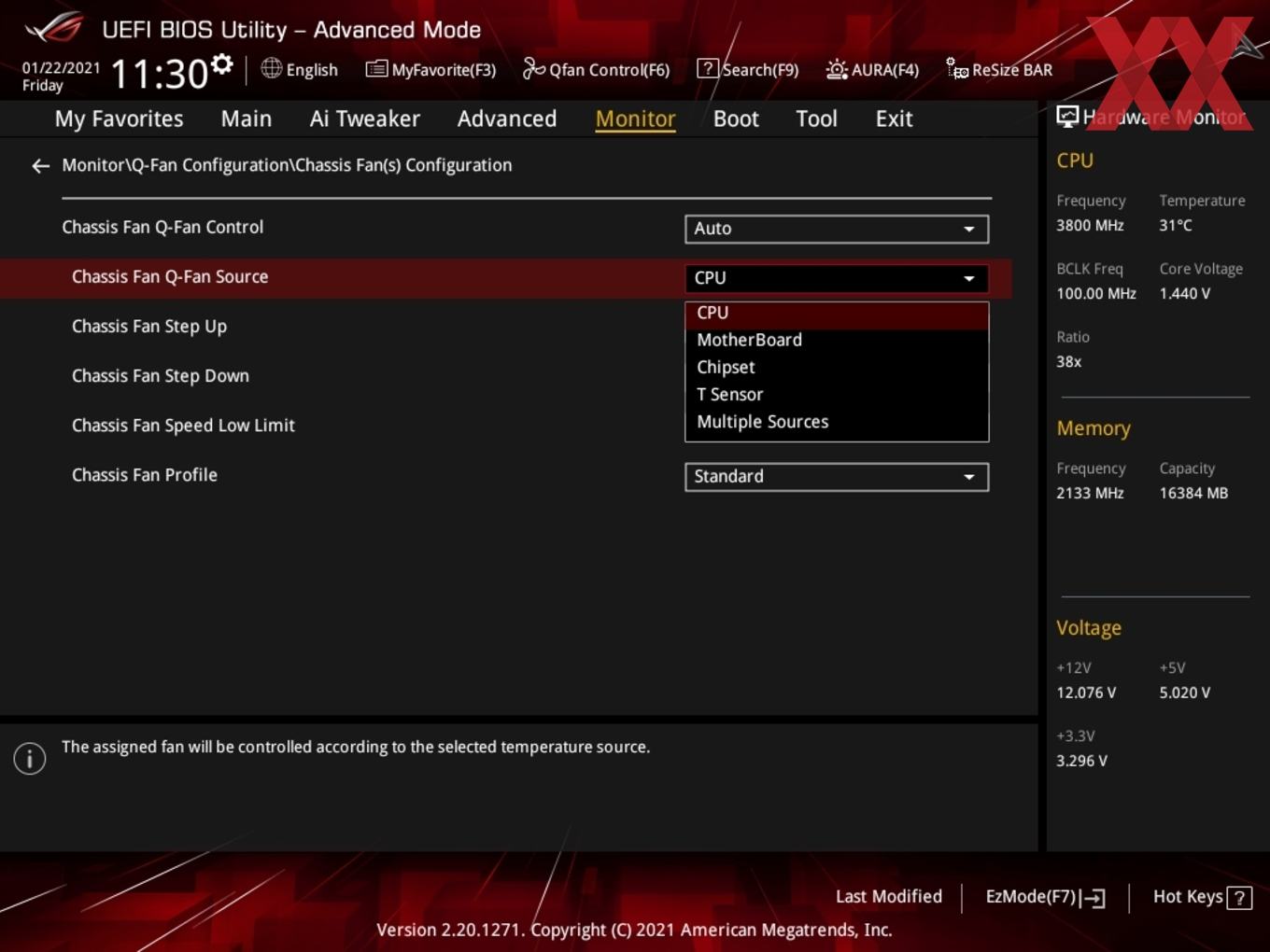Choose CPU from the source list
Screen dimensions: 1270x952
(x=837, y=314)
